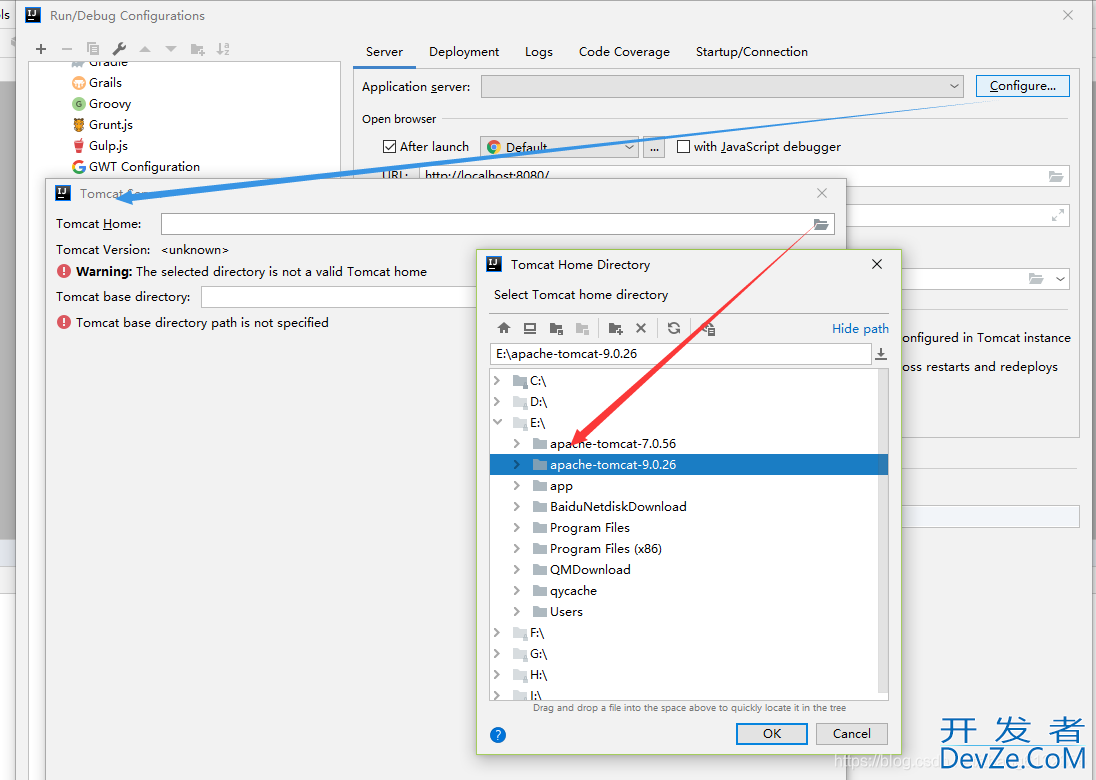Open the Default browser dropdown

click(559, 147)
